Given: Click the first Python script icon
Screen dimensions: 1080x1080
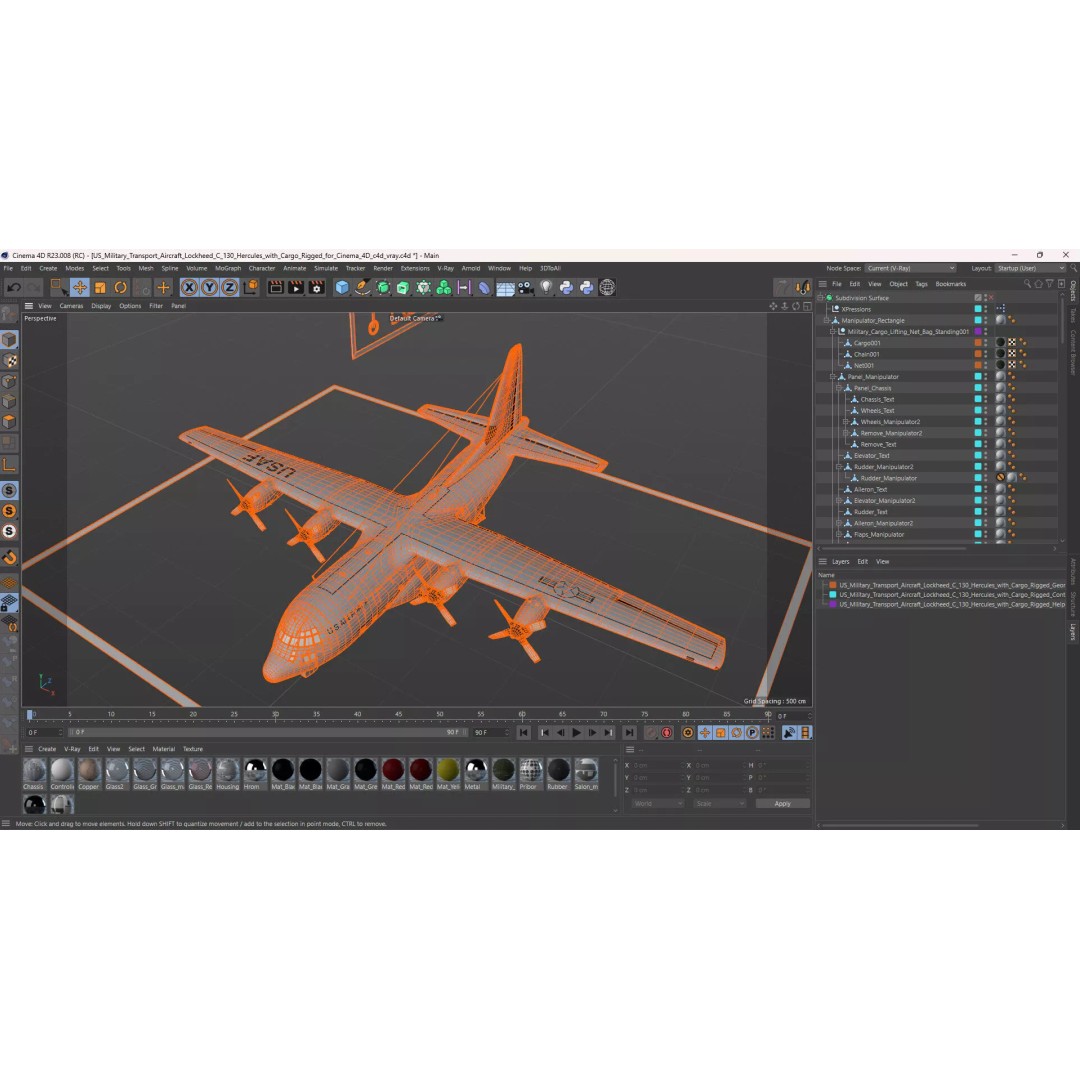Looking at the screenshot, I should (x=566, y=287).
